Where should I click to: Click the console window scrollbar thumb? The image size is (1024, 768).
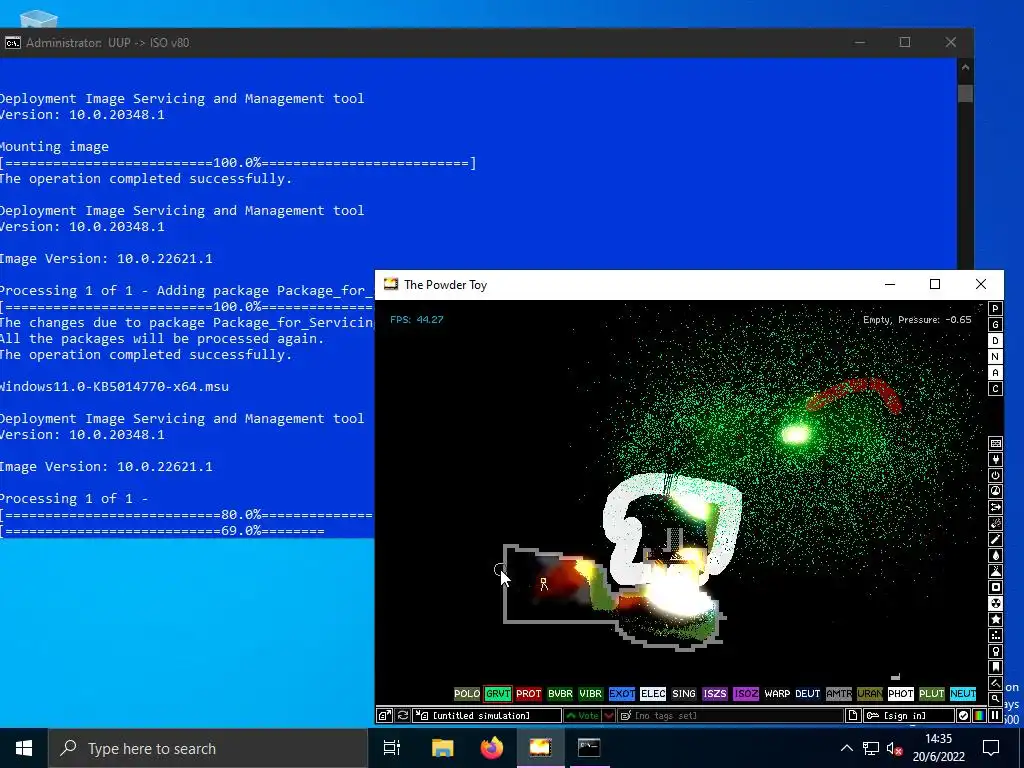(x=965, y=93)
